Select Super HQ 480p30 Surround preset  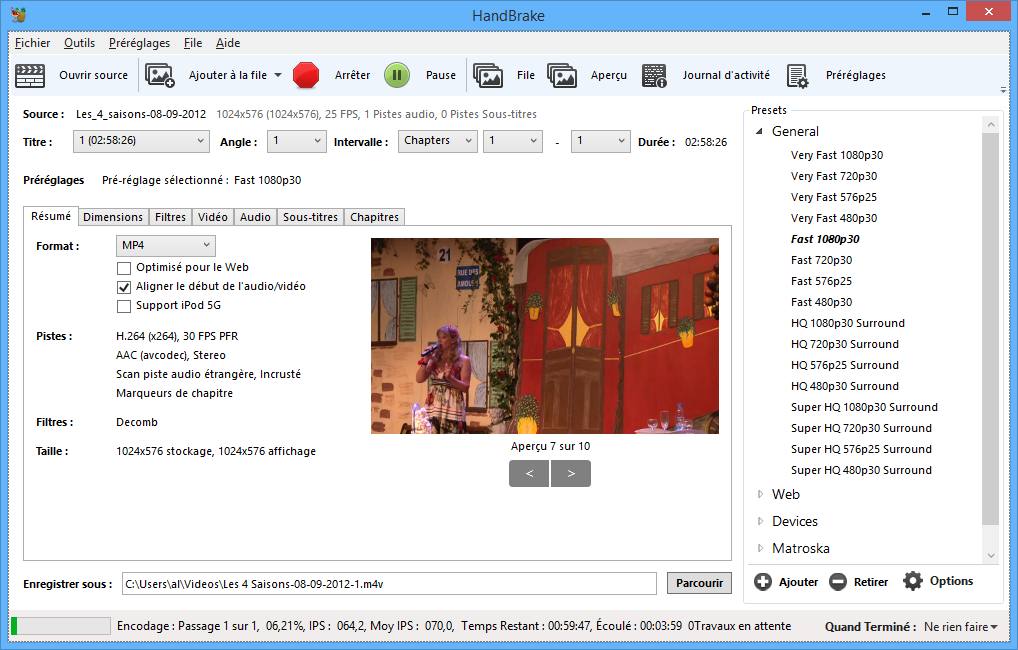[861, 470]
